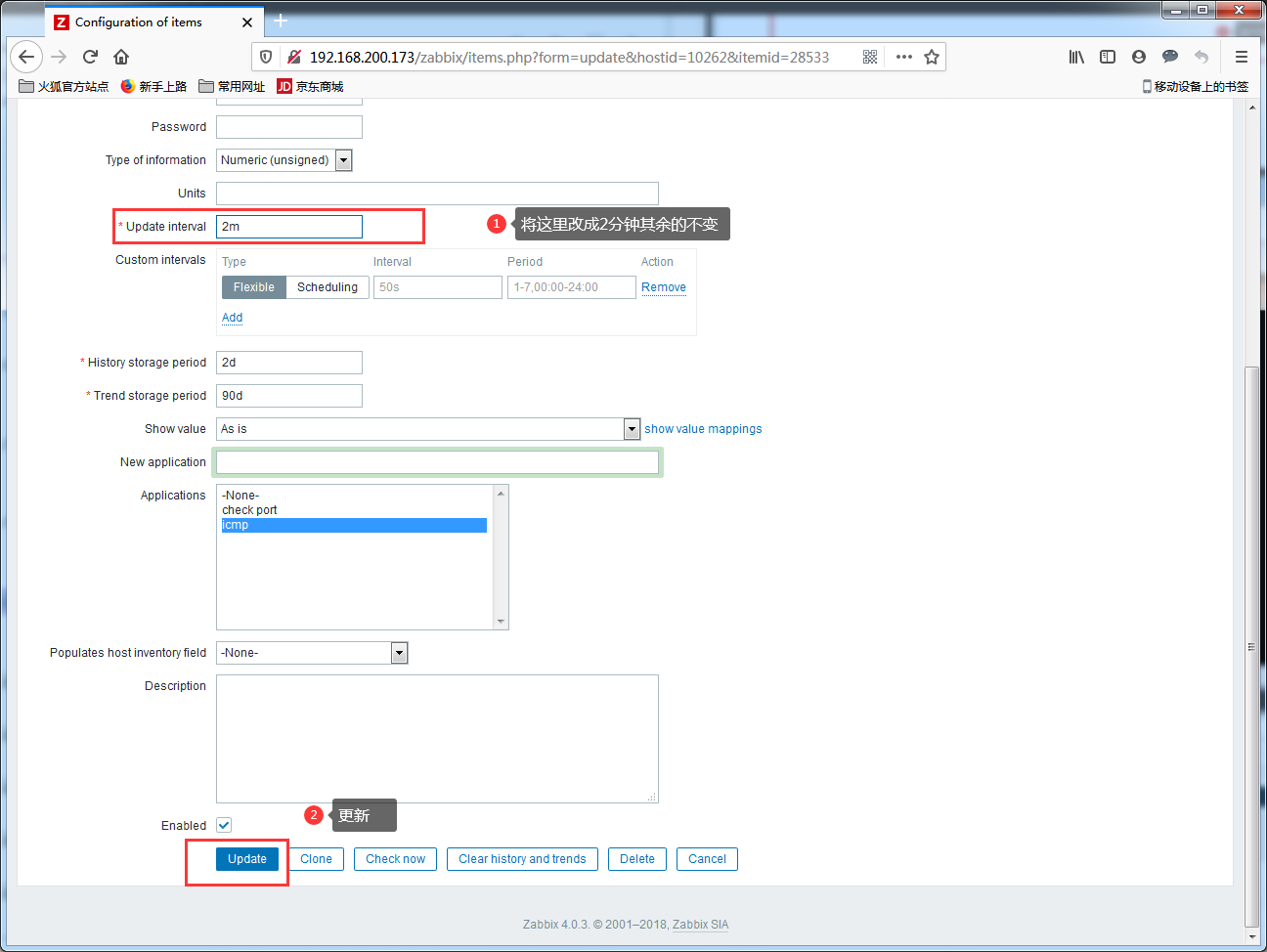Reload the current page
Viewport: 1267px width, 952px height.
tap(90, 57)
